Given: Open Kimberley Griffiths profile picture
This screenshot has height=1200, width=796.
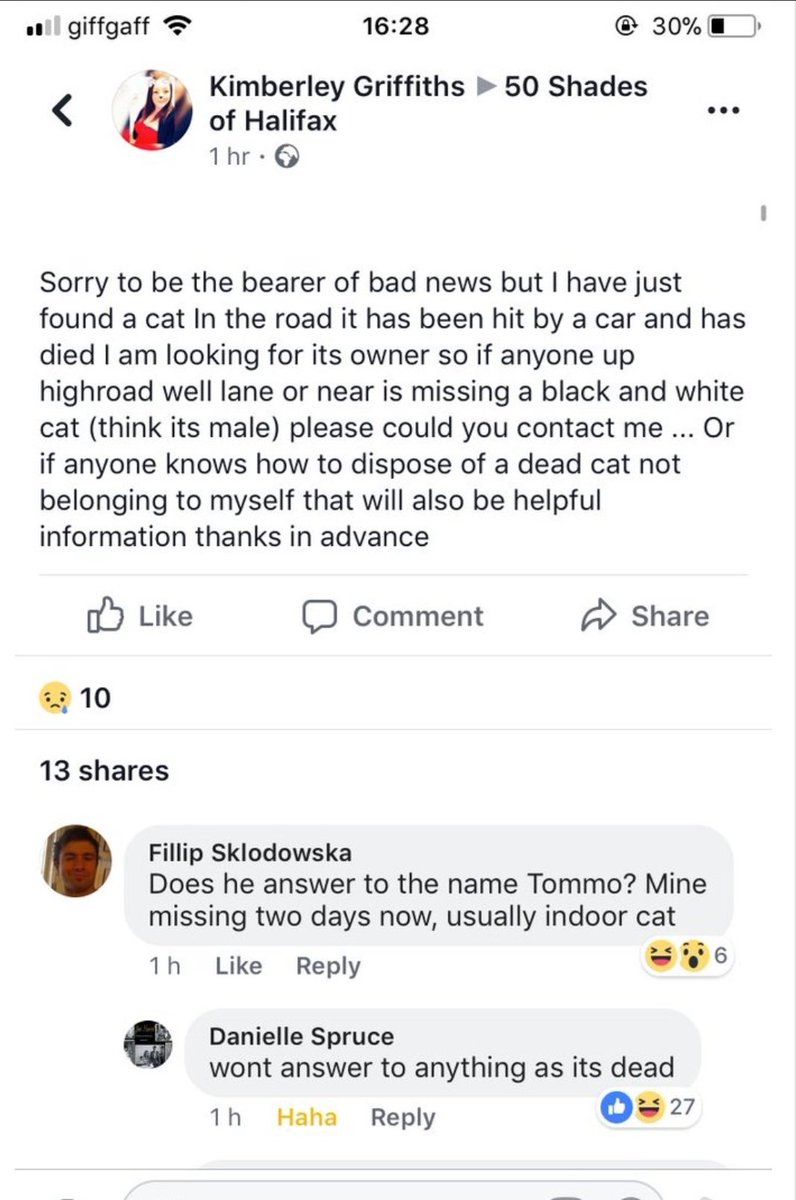Looking at the screenshot, I should (x=152, y=110).
